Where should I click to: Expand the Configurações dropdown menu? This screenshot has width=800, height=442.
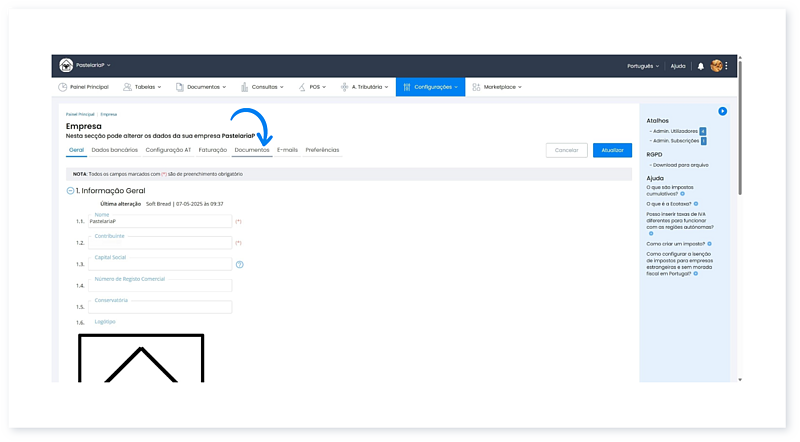[430, 87]
